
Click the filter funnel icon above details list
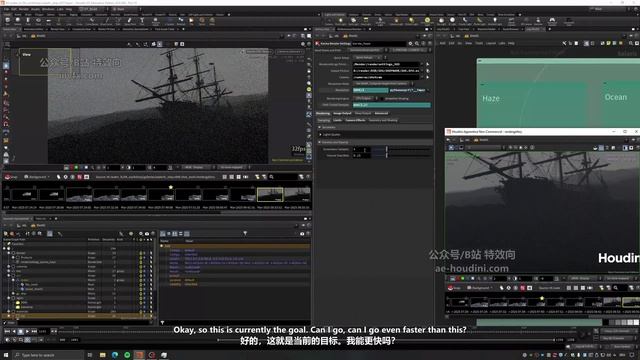(245, 233)
